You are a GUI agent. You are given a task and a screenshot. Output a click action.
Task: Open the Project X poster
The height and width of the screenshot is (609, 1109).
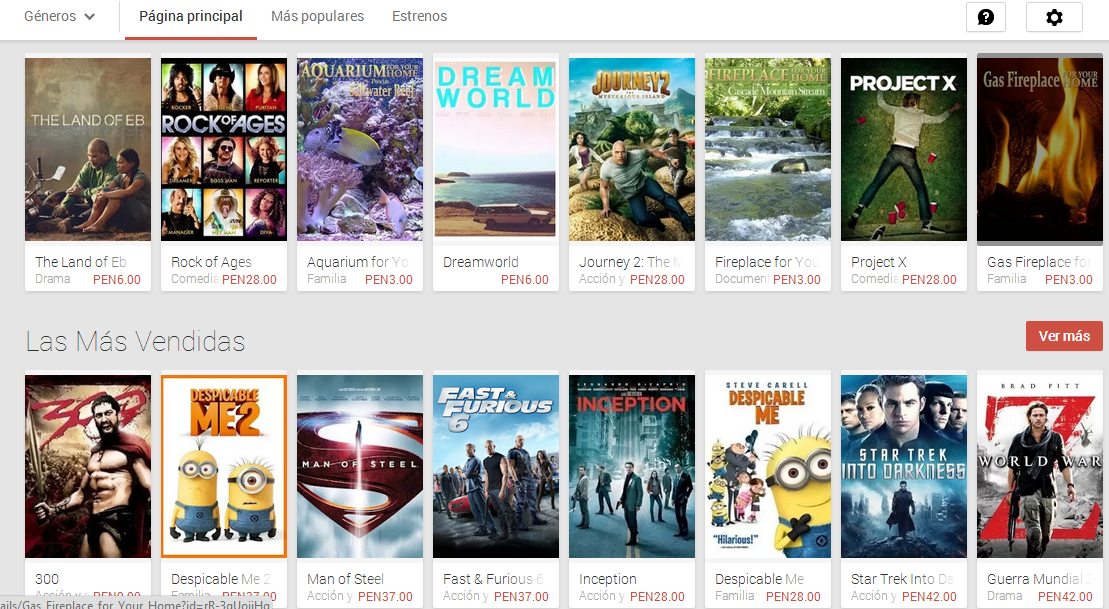(x=903, y=149)
